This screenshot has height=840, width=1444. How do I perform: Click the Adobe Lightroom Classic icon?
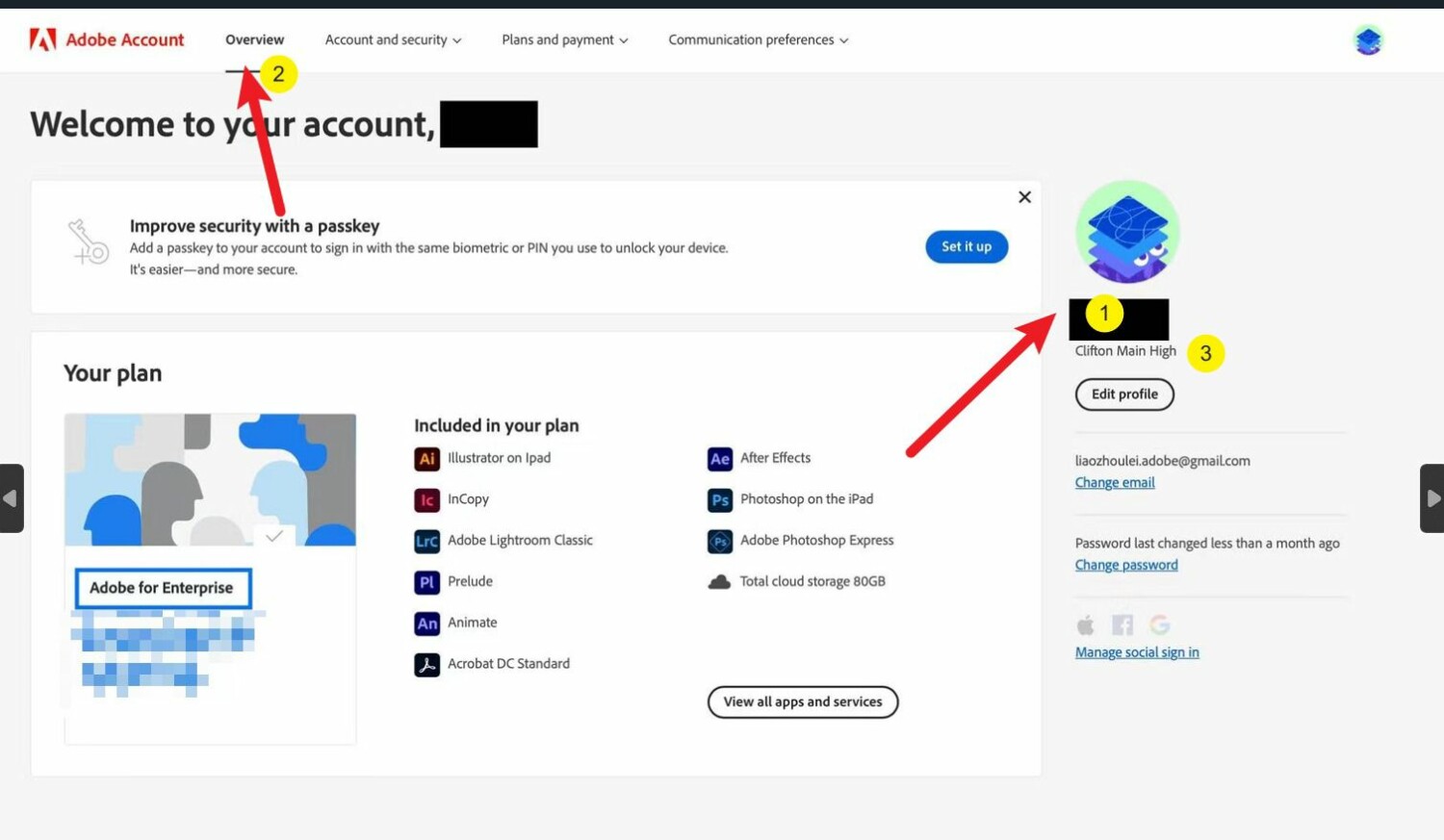(x=426, y=541)
